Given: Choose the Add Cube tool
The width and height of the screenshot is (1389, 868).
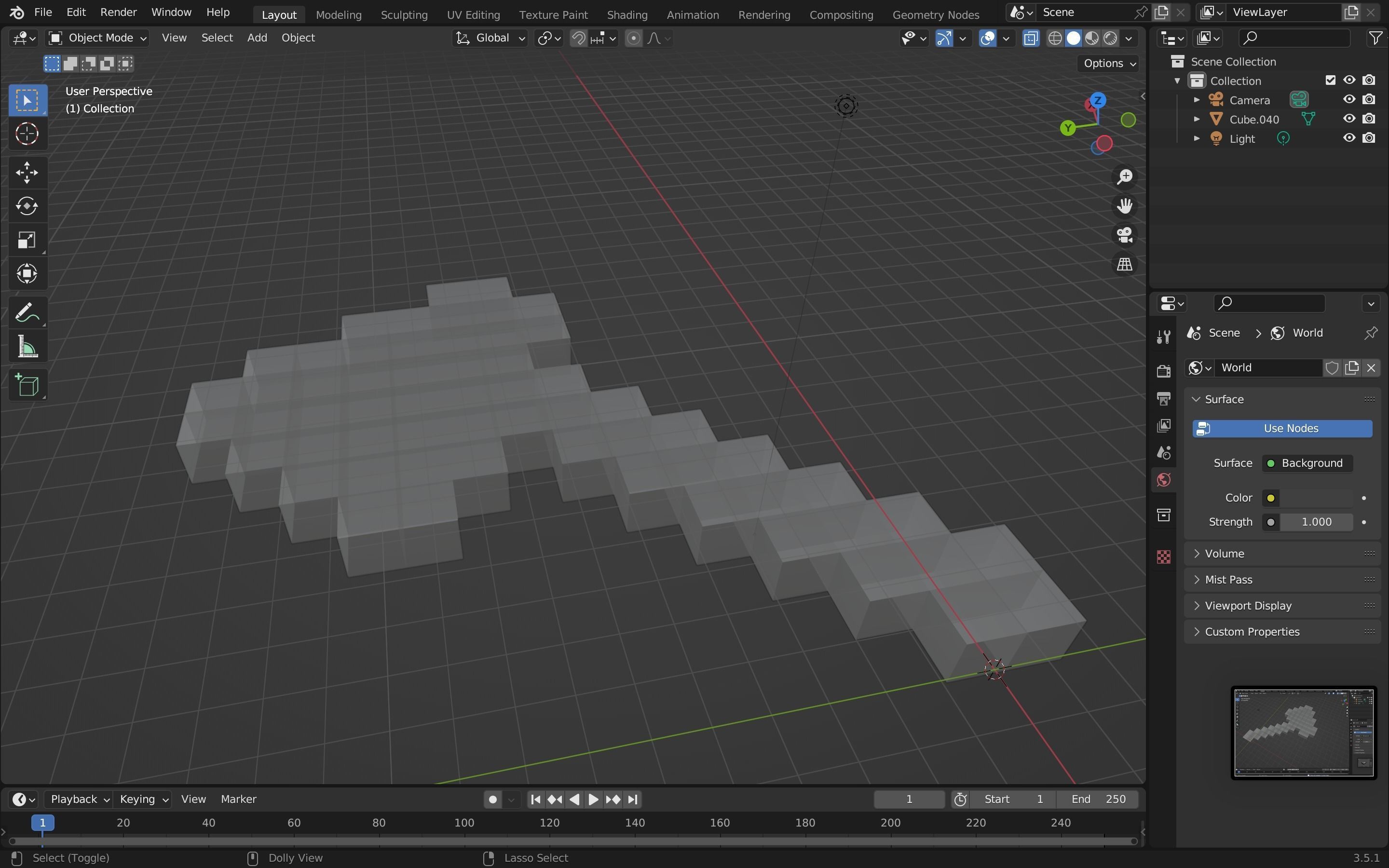Looking at the screenshot, I should pyautogui.click(x=27, y=385).
